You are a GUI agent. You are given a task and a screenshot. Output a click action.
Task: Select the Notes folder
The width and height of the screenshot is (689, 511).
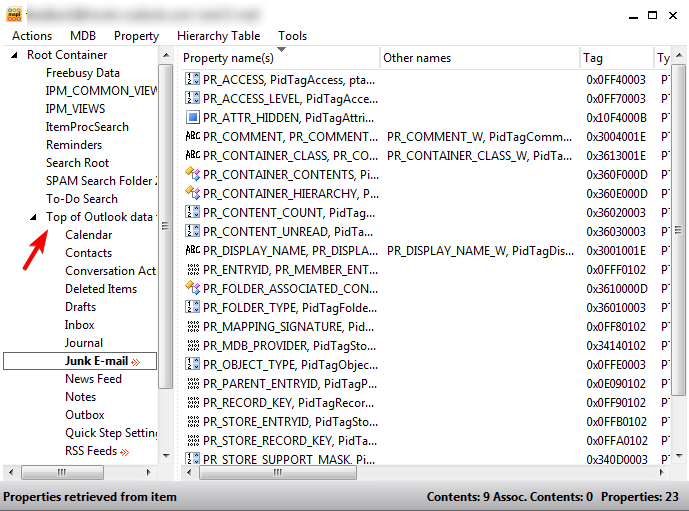tap(80, 397)
